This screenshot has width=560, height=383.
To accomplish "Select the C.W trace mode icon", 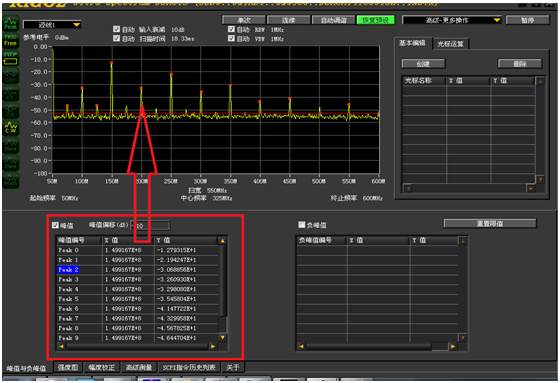I will coord(10,128).
